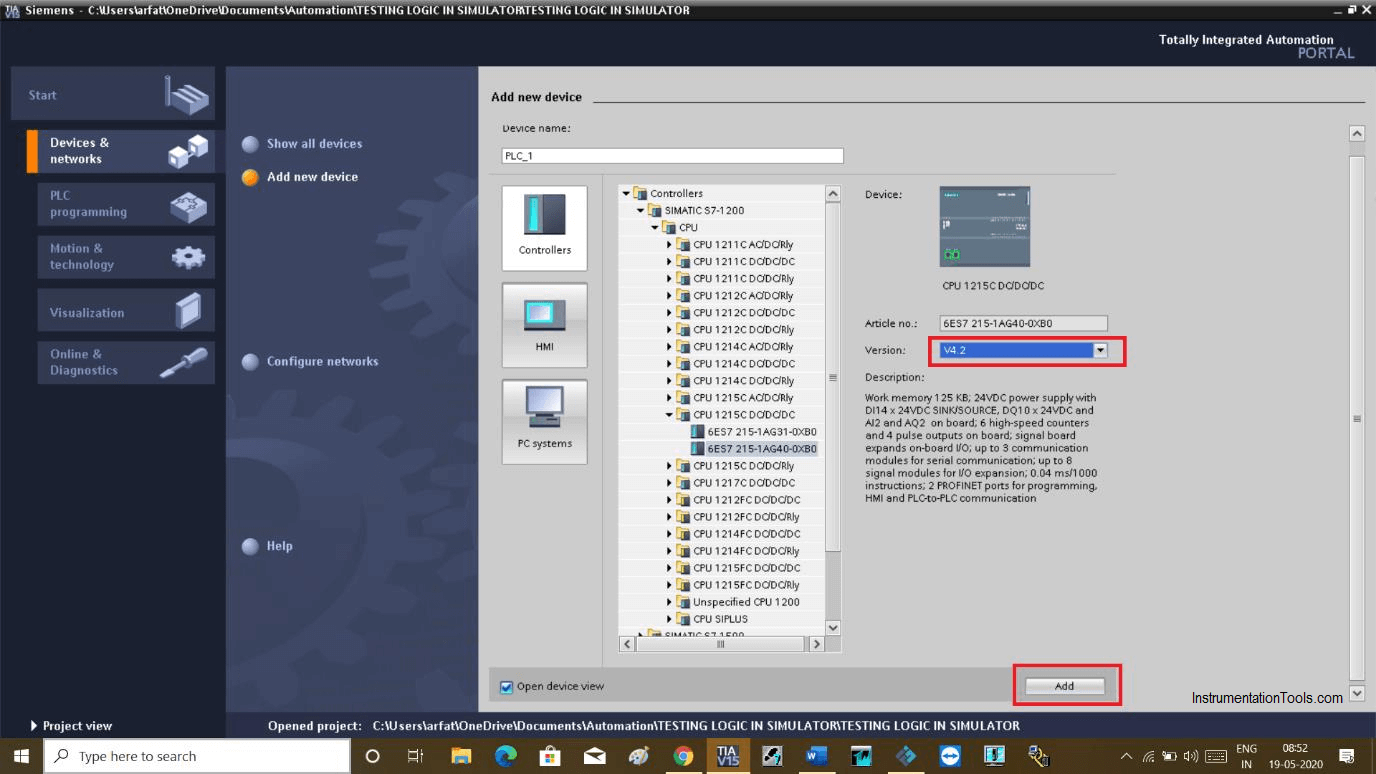
Task: Open the notification center icon
Action: 1346,756
